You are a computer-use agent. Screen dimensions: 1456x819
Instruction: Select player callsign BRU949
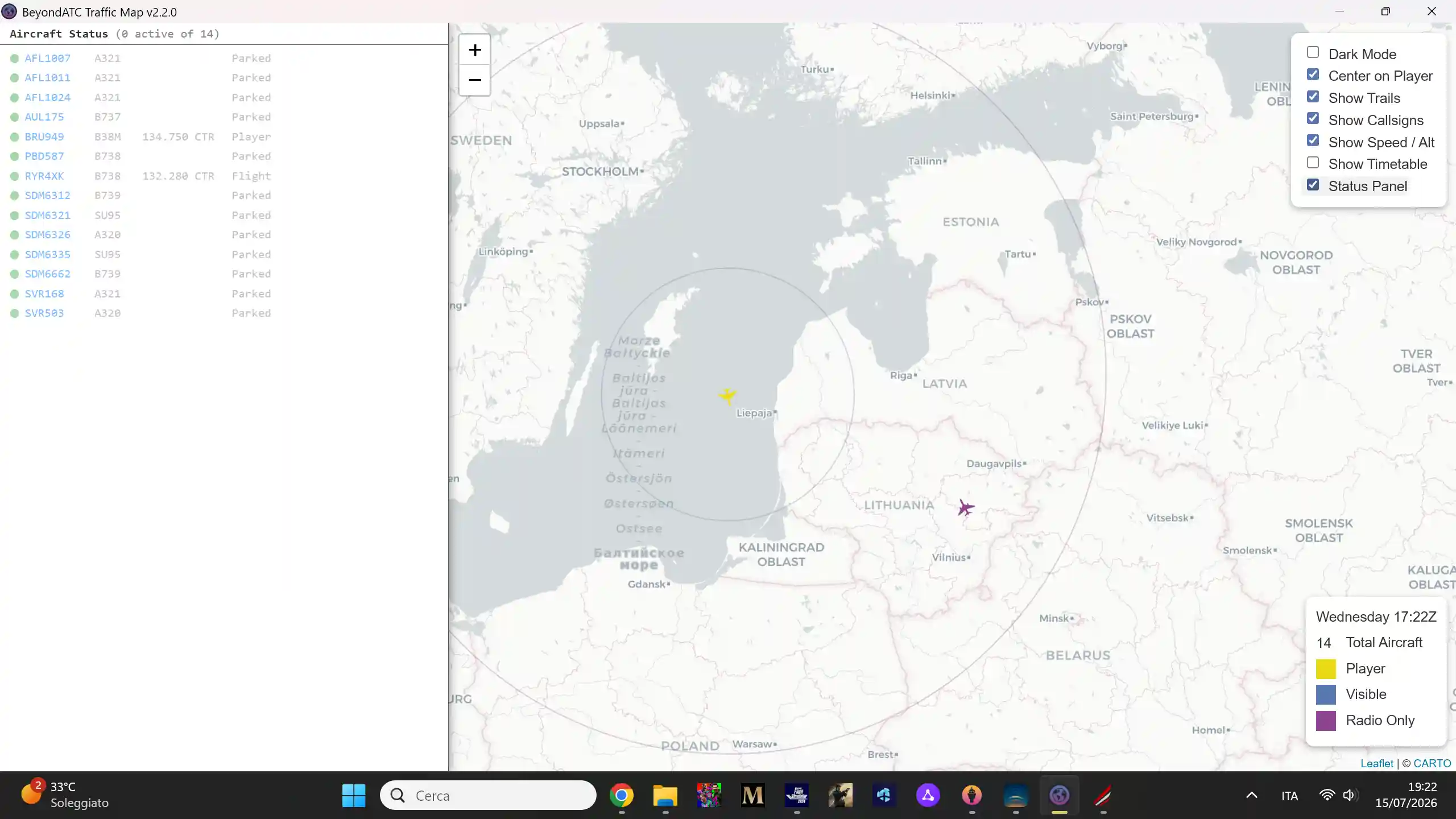(44, 136)
